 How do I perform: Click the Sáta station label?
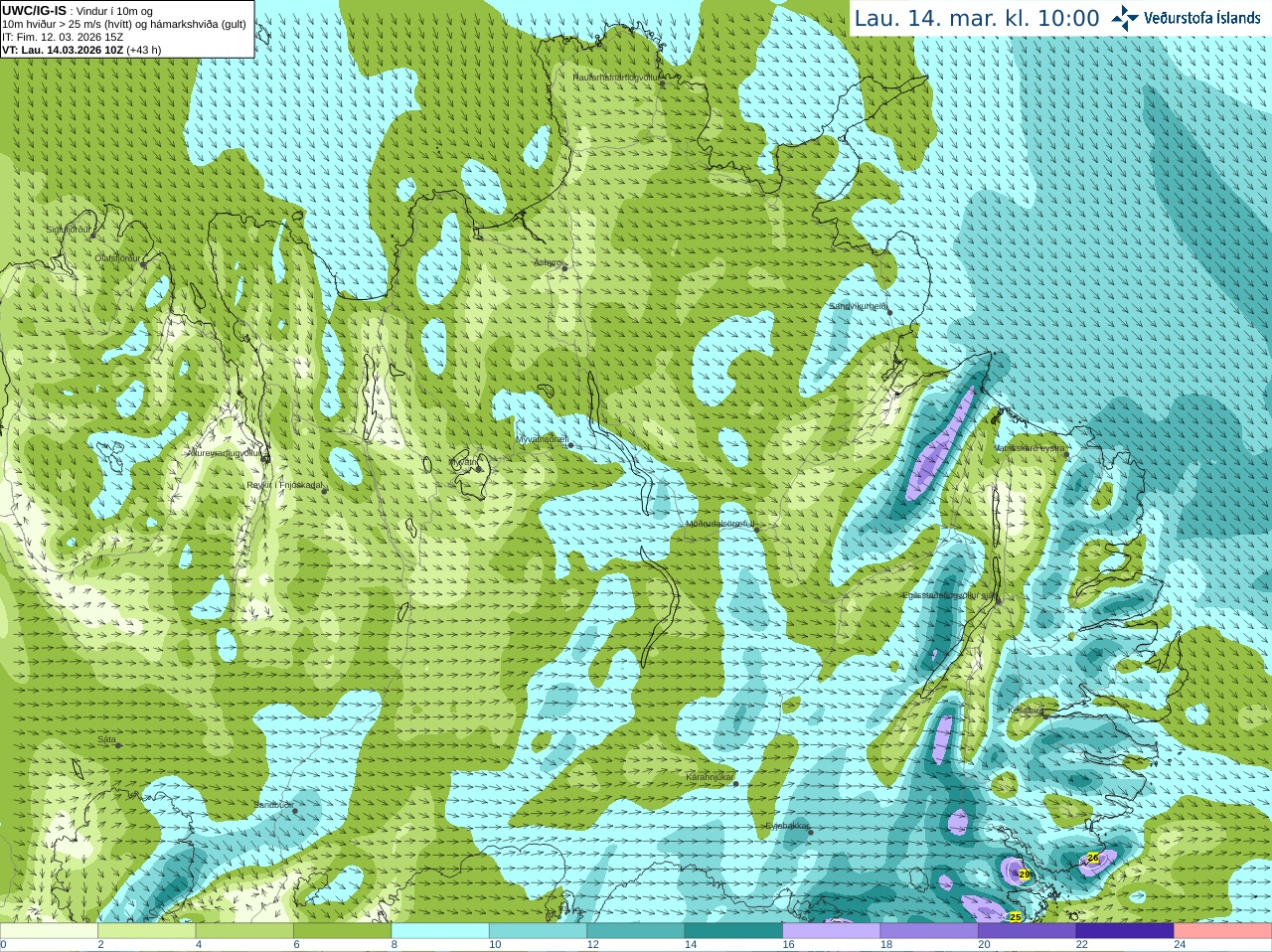[106, 739]
